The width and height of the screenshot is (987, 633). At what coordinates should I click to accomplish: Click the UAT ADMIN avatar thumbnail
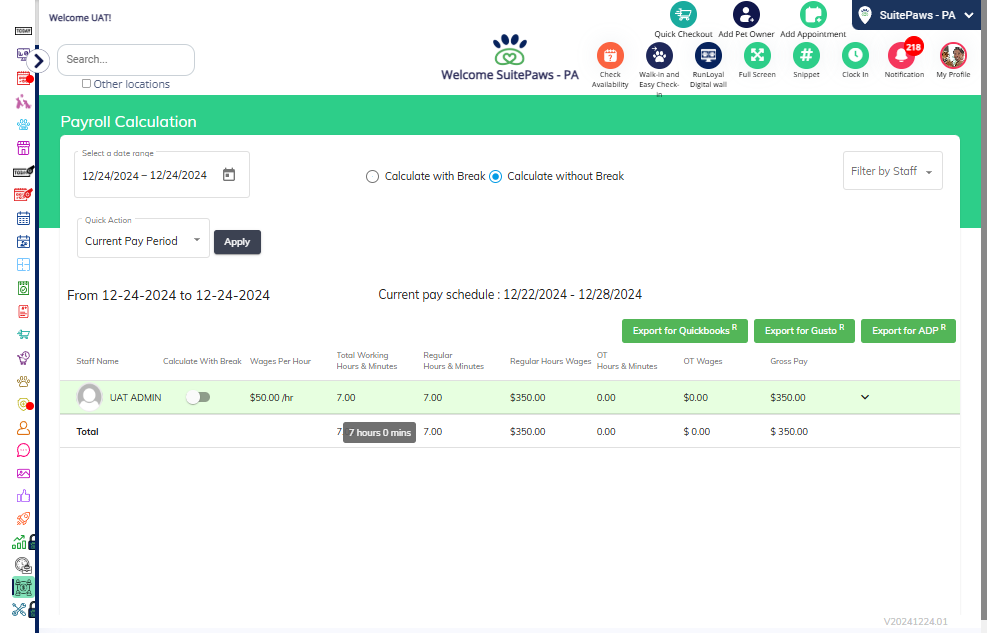point(89,397)
